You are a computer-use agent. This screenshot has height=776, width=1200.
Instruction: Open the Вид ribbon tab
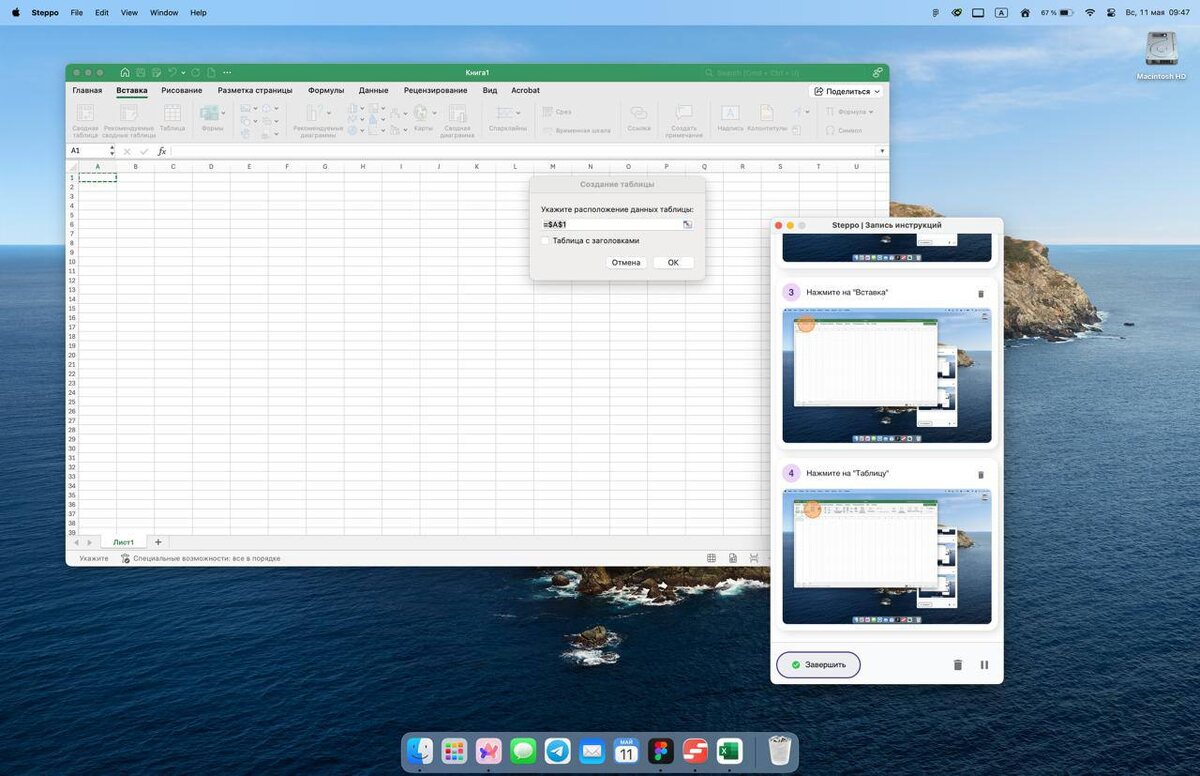[490, 91]
